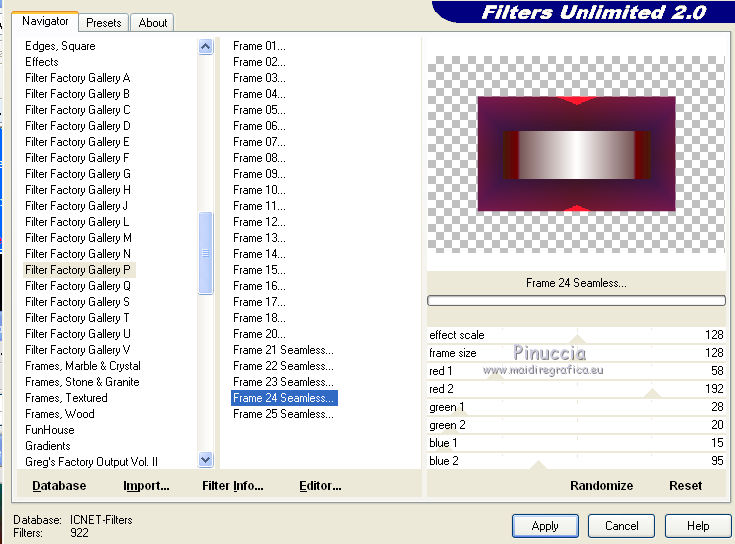Image resolution: width=735 pixels, height=544 pixels.
Task: Select Filter Factory Gallery V
Action: 78,350
